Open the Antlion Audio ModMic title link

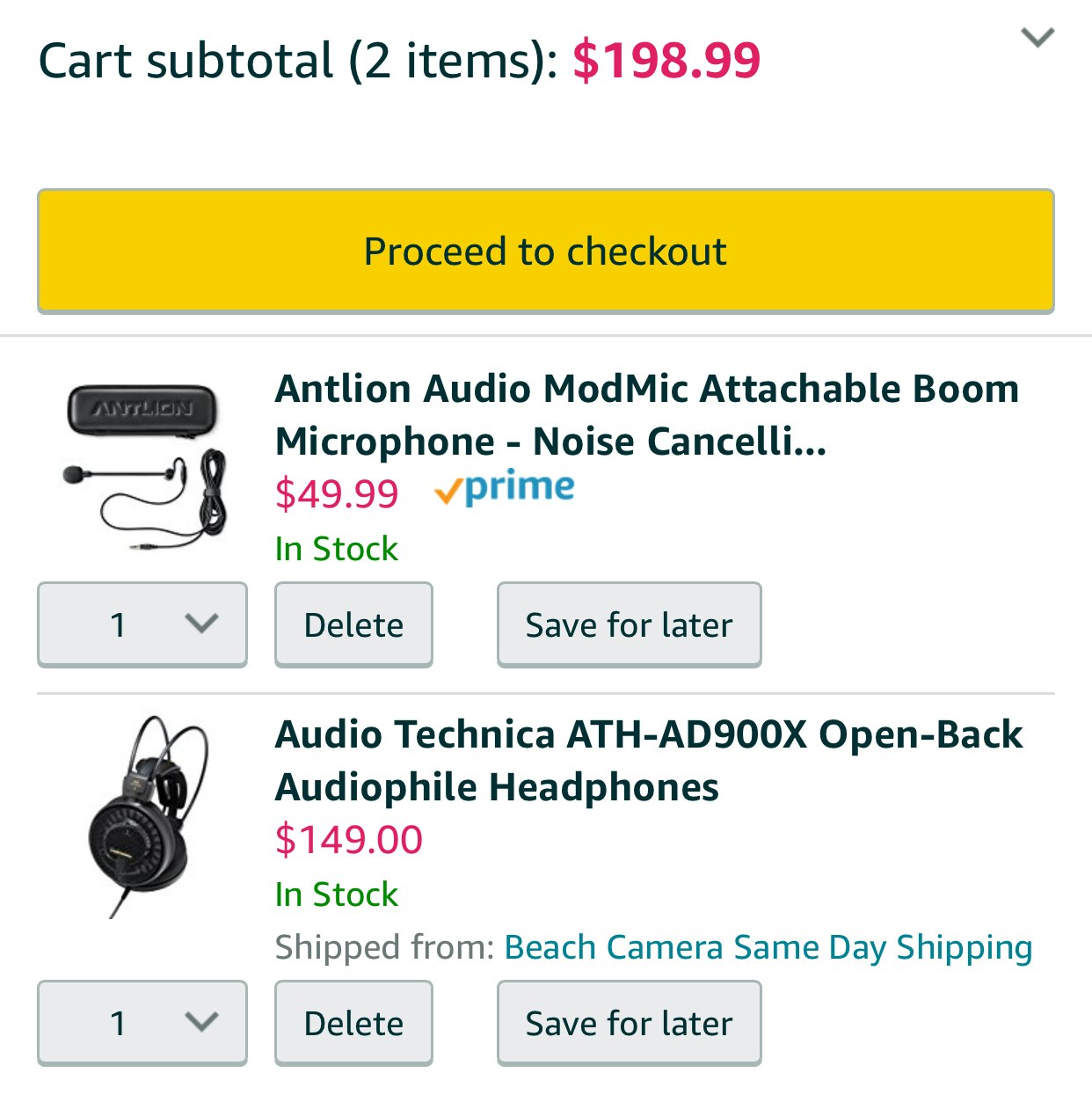click(646, 414)
